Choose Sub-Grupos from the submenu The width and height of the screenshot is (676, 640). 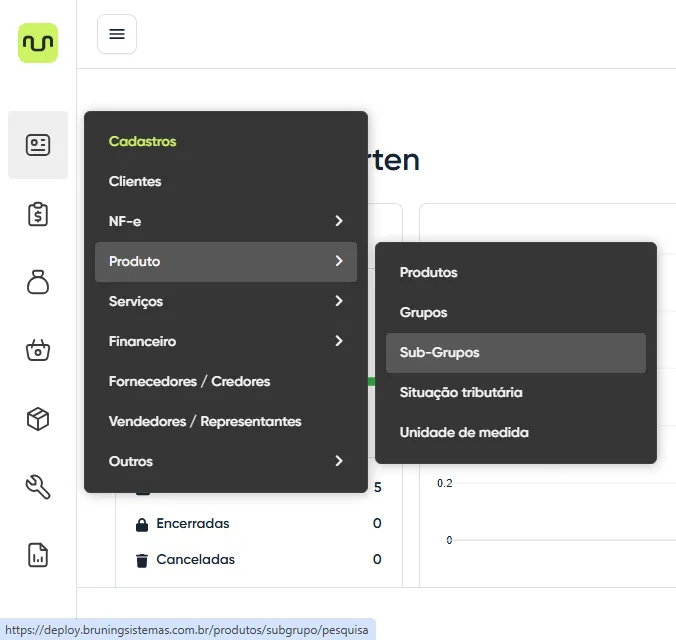tap(439, 353)
